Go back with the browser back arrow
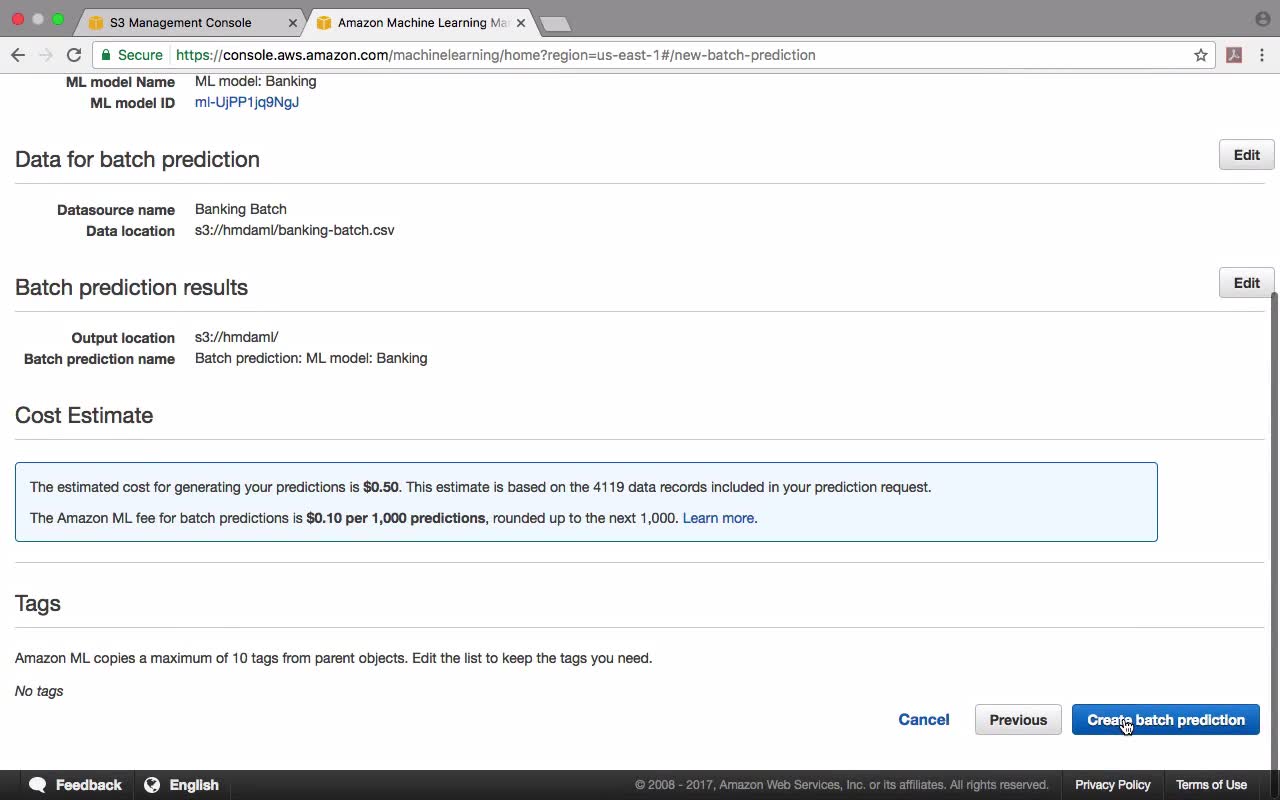The width and height of the screenshot is (1280, 800). point(18,55)
